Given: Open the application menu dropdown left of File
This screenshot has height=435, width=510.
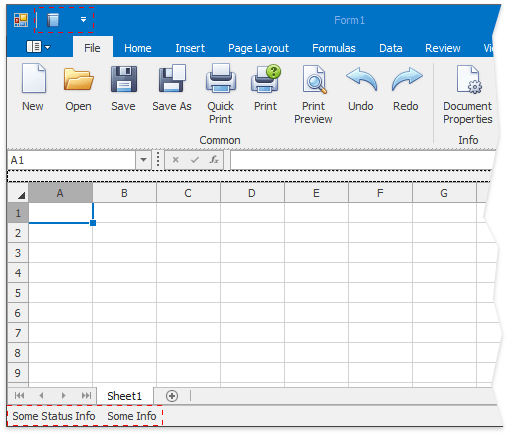Looking at the screenshot, I should pos(39,47).
